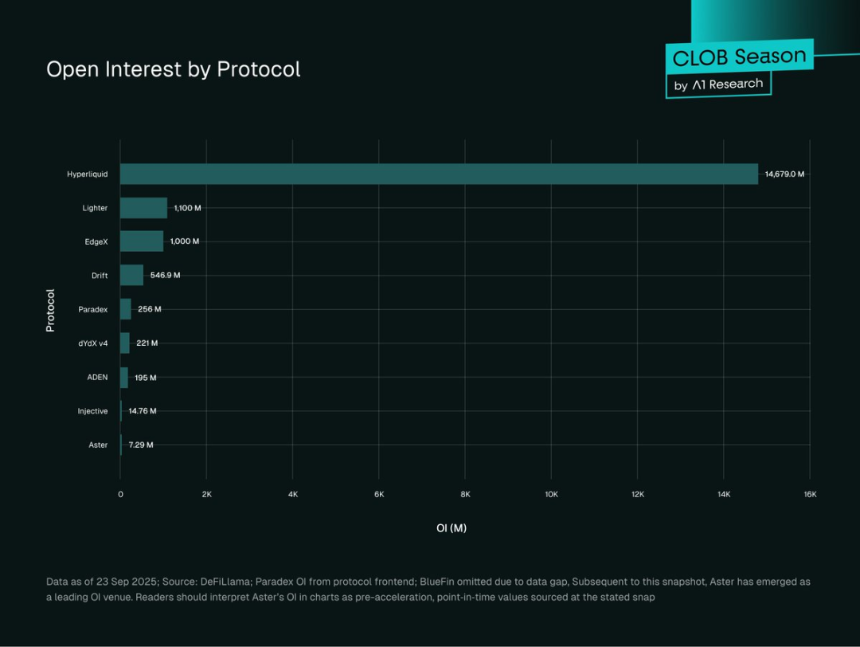Click the 1,100 M value label
This screenshot has width=860, height=647.
[188, 208]
